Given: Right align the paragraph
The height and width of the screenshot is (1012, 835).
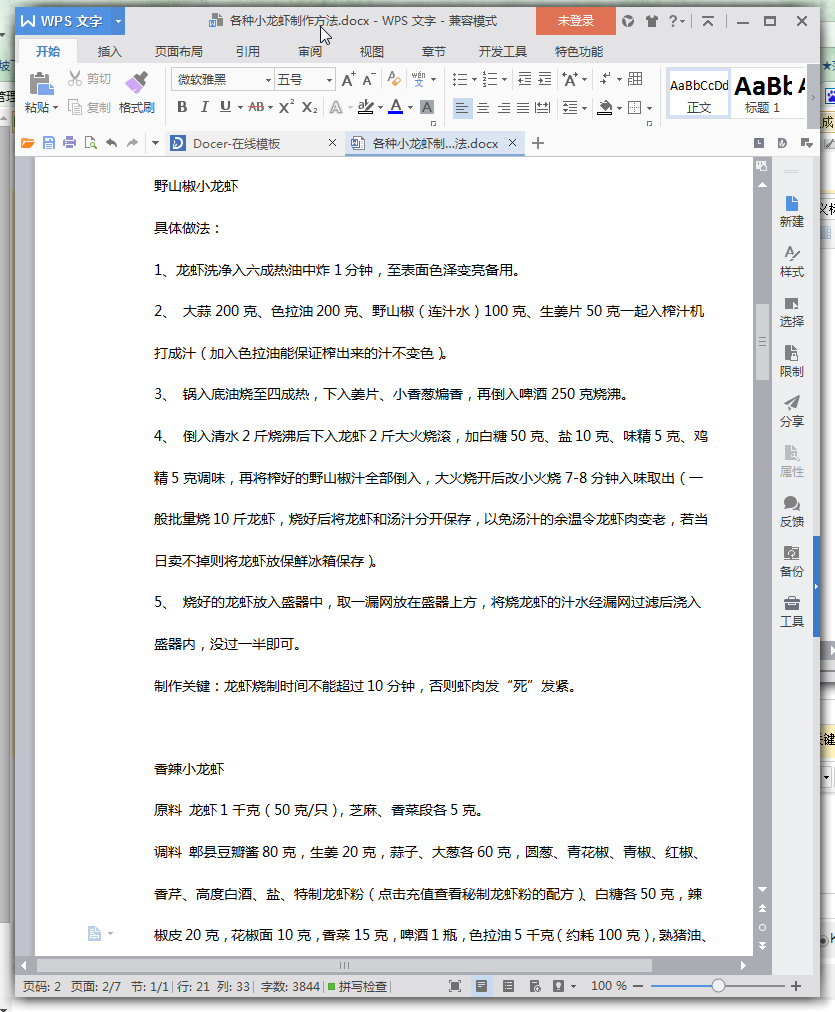Looking at the screenshot, I should pos(503,108).
